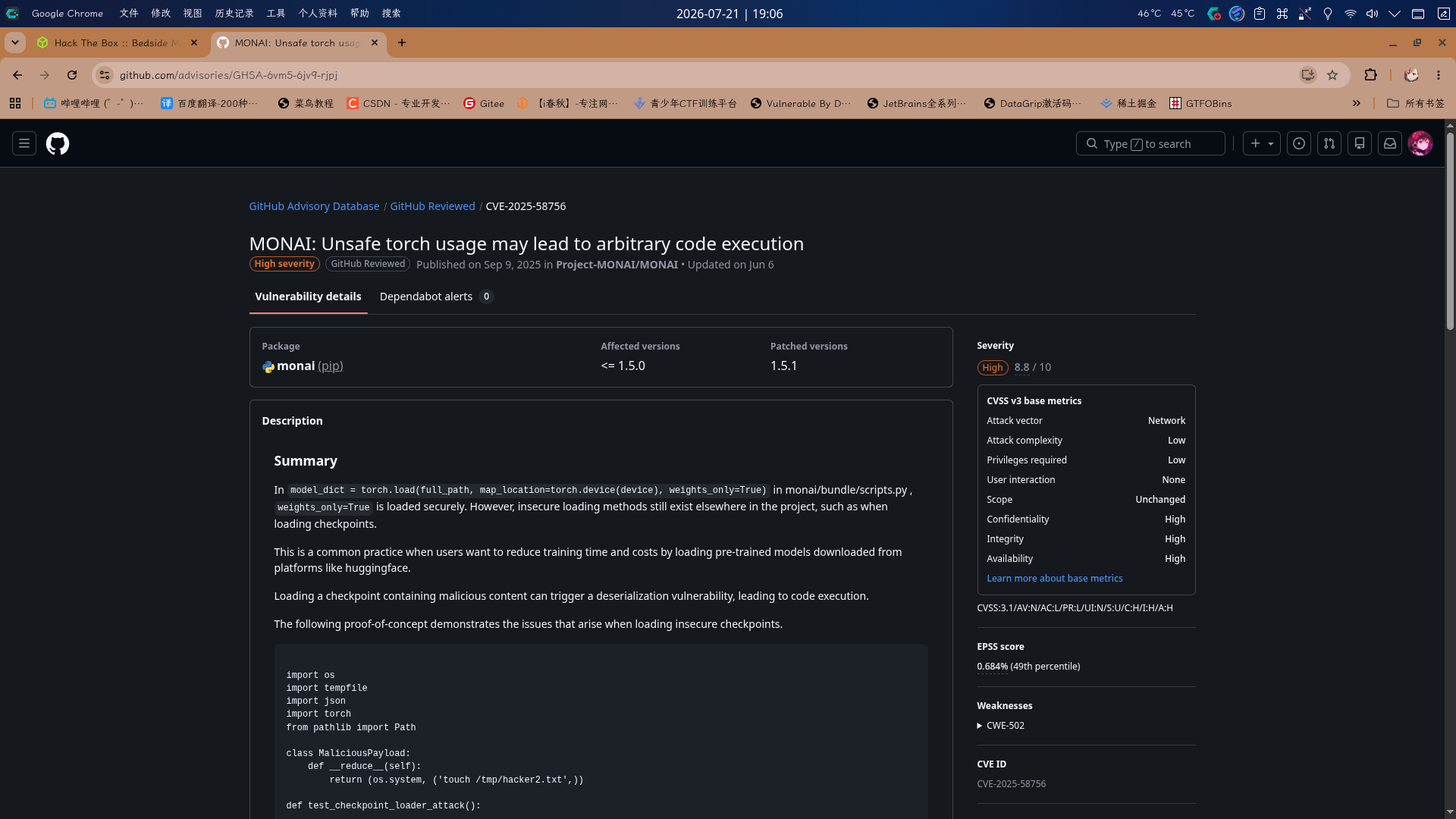This screenshot has height=819, width=1456.
Task: Follow the GitHub Reviewed breadcrumb link
Action: (432, 206)
